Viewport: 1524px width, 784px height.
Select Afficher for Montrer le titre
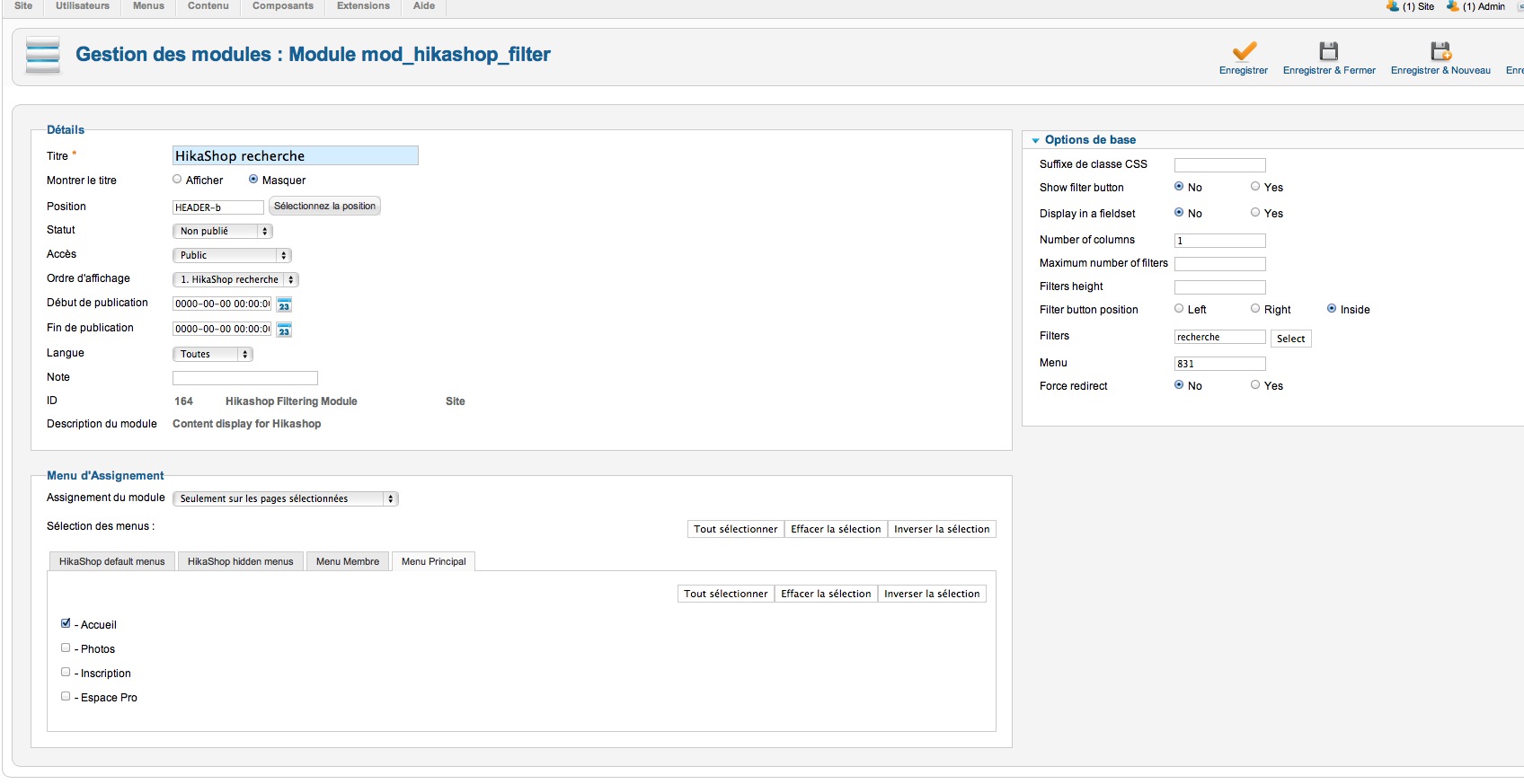click(177, 180)
